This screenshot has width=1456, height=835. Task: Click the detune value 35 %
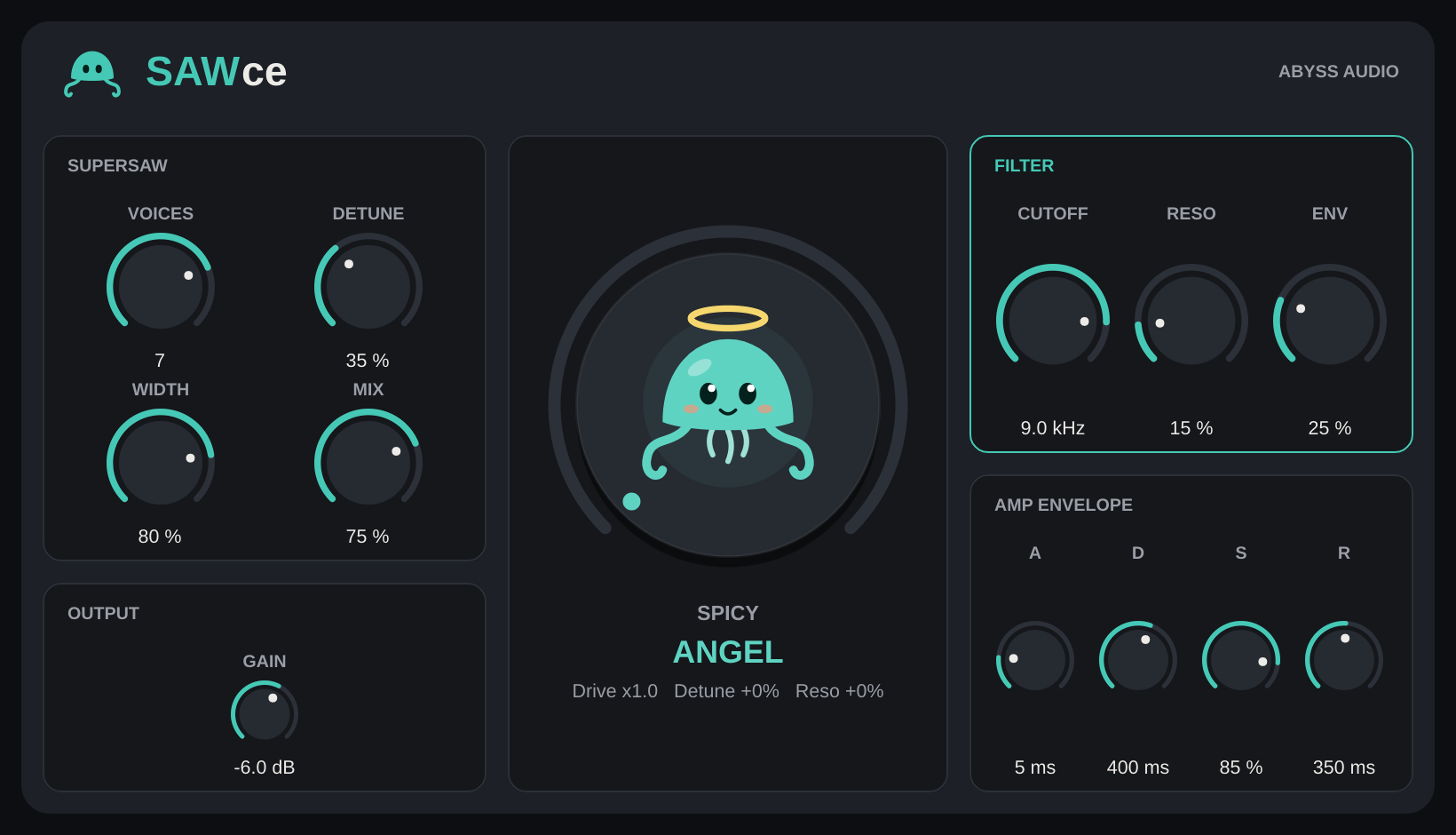point(368,361)
